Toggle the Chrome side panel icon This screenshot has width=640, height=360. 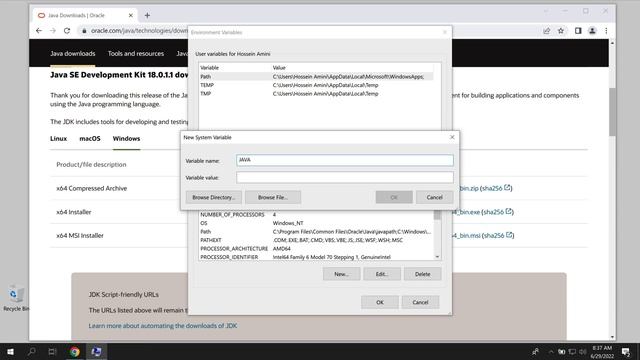pyautogui.click(x=578, y=31)
